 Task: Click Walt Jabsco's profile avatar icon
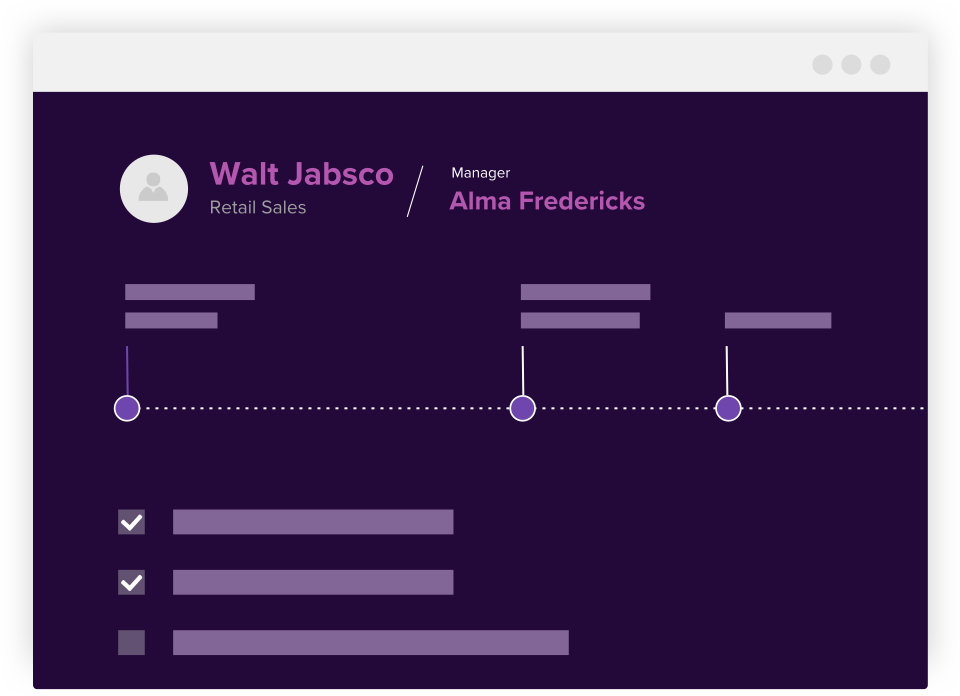154,188
